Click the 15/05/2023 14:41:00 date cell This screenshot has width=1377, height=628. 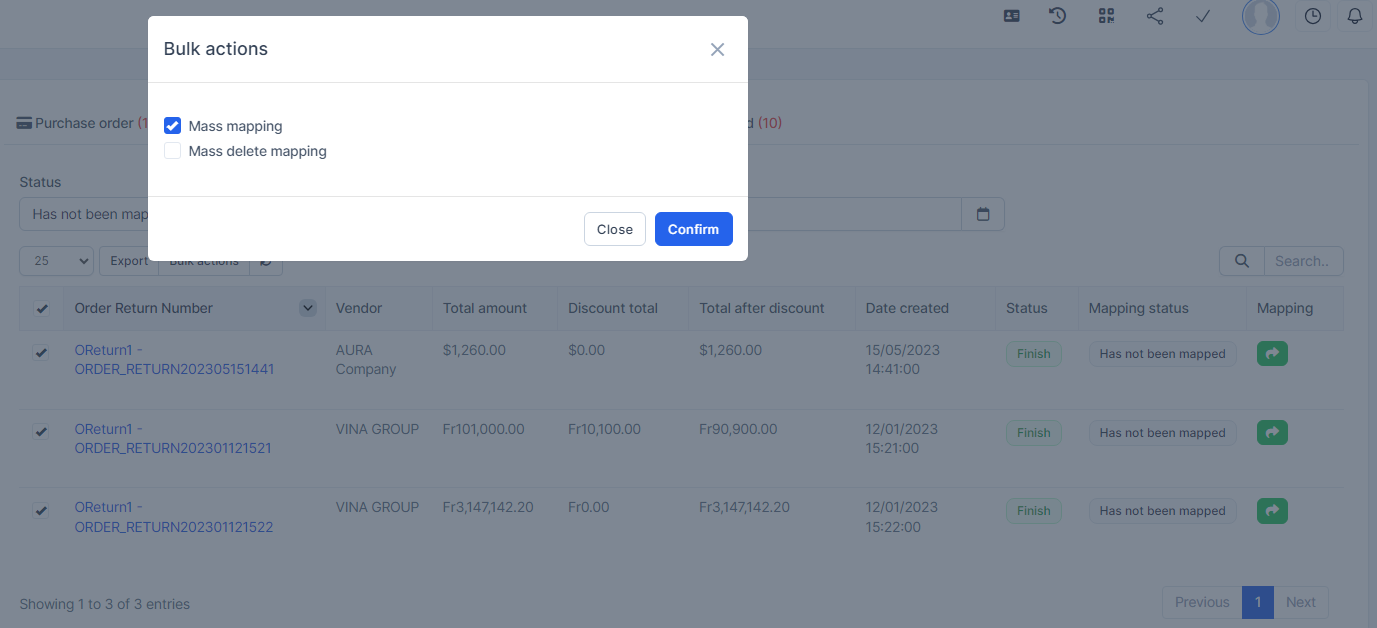click(903, 360)
